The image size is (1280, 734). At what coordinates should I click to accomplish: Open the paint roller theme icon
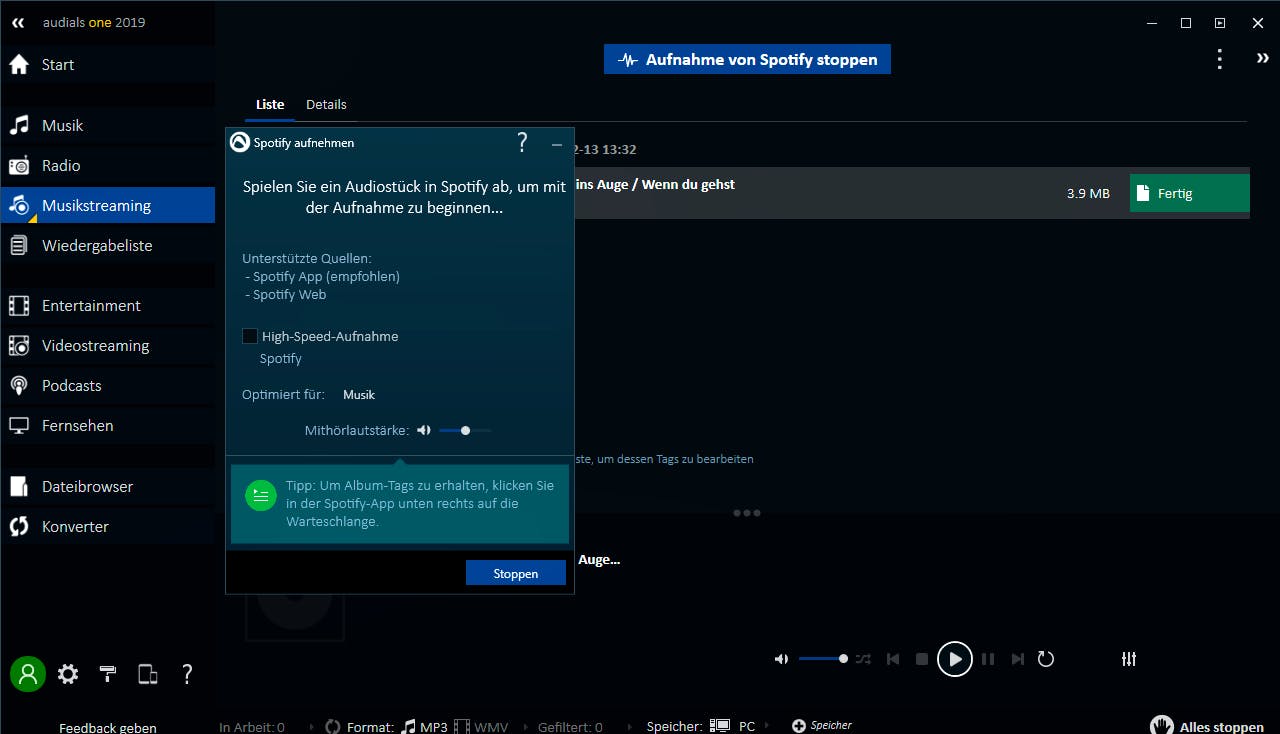[x=108, y=674]
